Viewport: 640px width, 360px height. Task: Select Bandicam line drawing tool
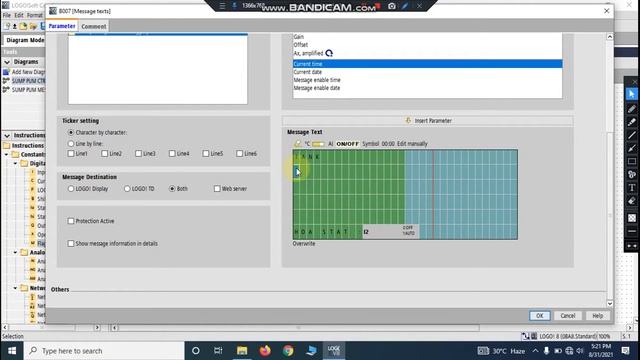[632, 135]
